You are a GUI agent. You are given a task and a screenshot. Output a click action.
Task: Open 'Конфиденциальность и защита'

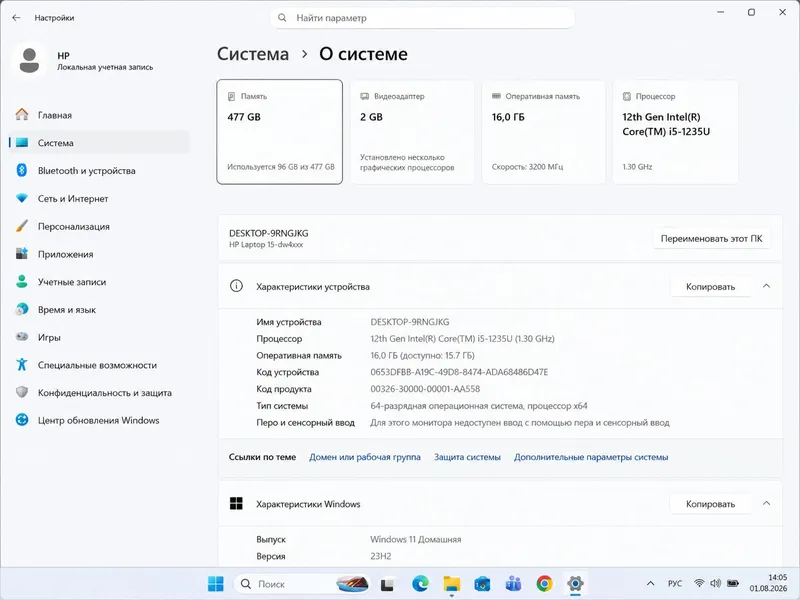click(99, 393)
